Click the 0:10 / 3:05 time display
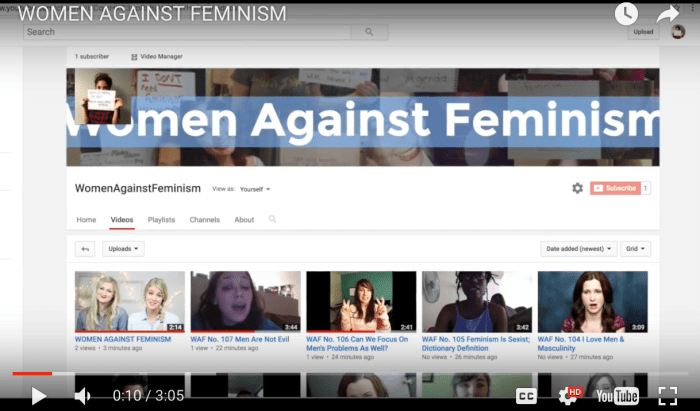Image resolution: width=700 pixels, height=411 pixels. pyautogui.click(x=148, y=396)
